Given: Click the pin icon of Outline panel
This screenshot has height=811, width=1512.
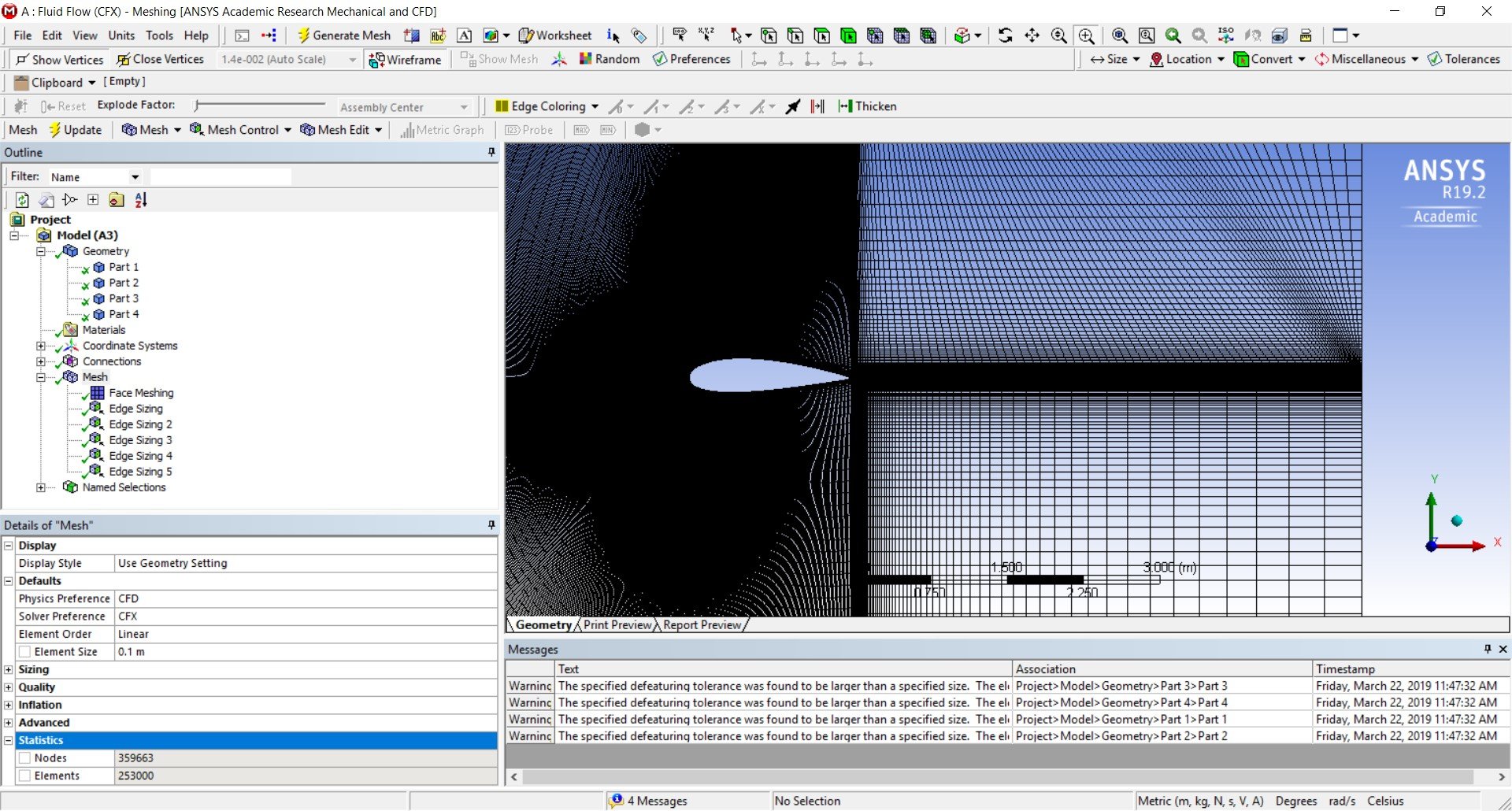Looking at the screenshot, I should coord(491,152).
